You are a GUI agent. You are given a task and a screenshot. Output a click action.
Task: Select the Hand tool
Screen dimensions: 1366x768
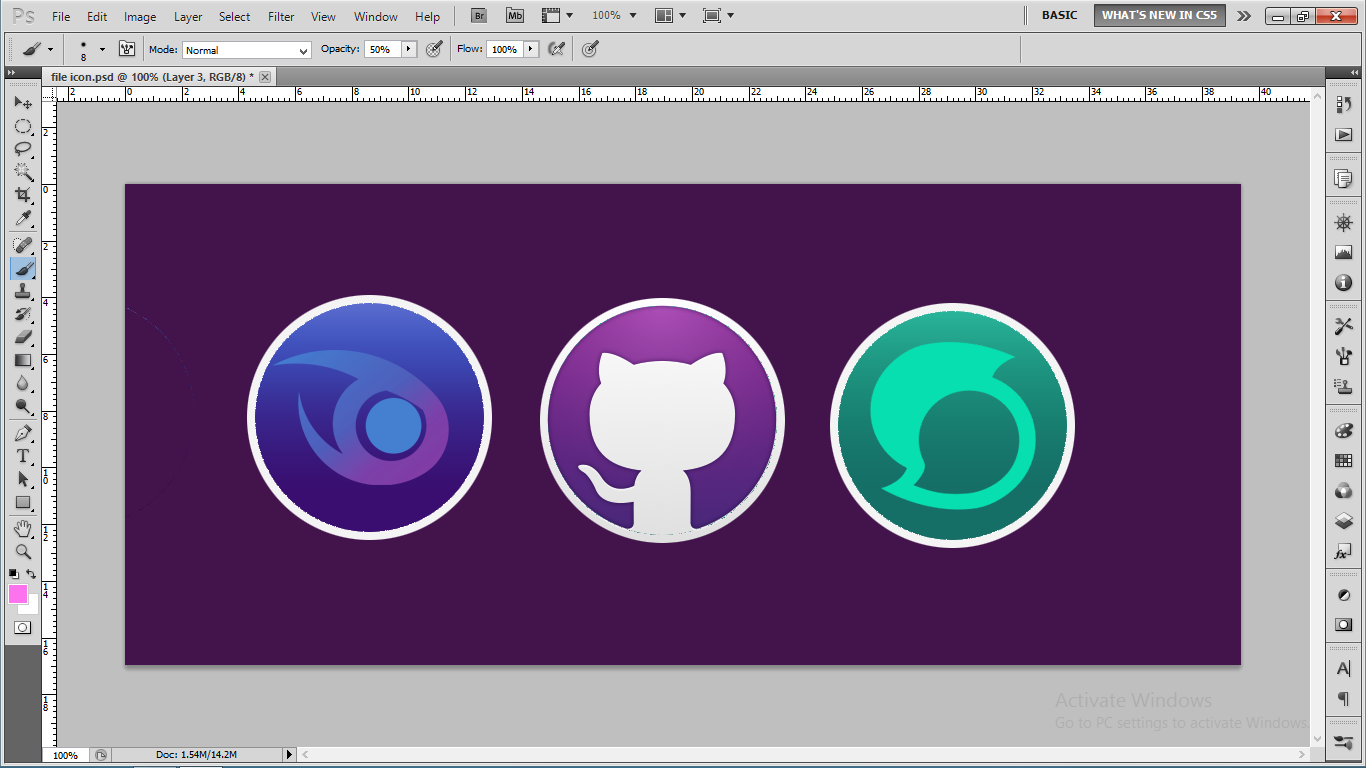click(x=22, y=528)
